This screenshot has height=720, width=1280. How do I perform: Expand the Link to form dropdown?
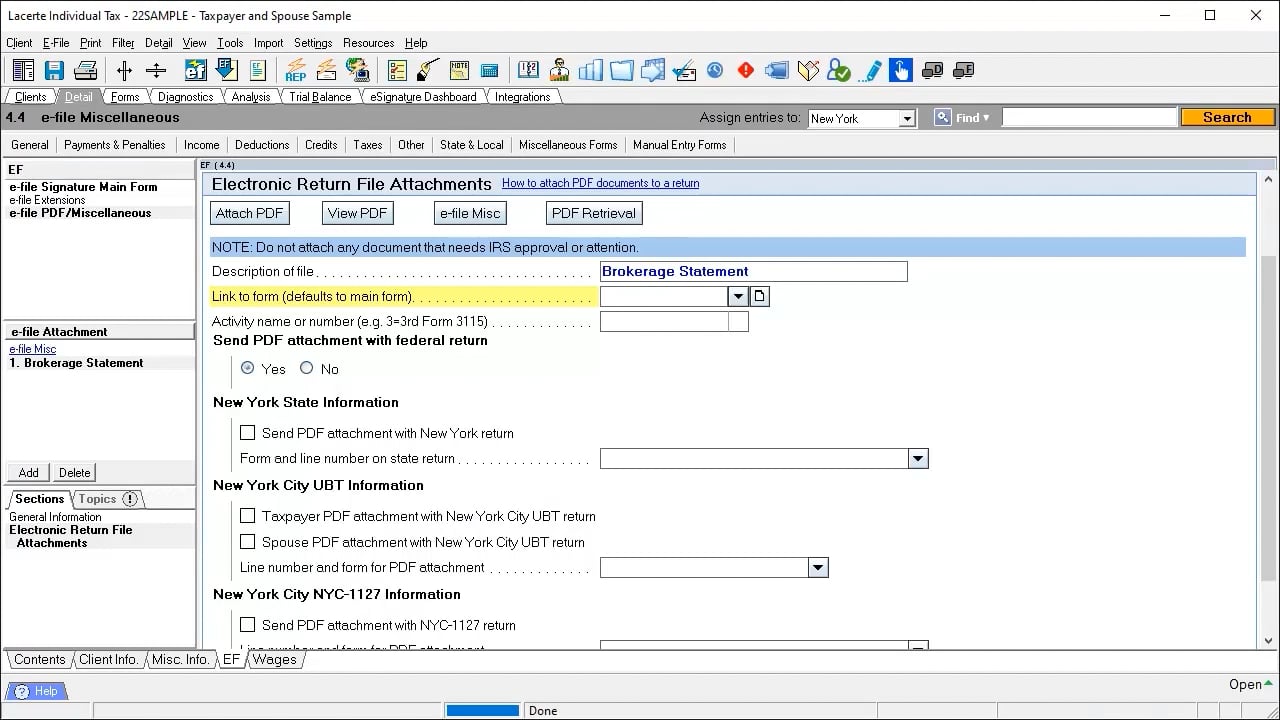[x=738, y=297]
